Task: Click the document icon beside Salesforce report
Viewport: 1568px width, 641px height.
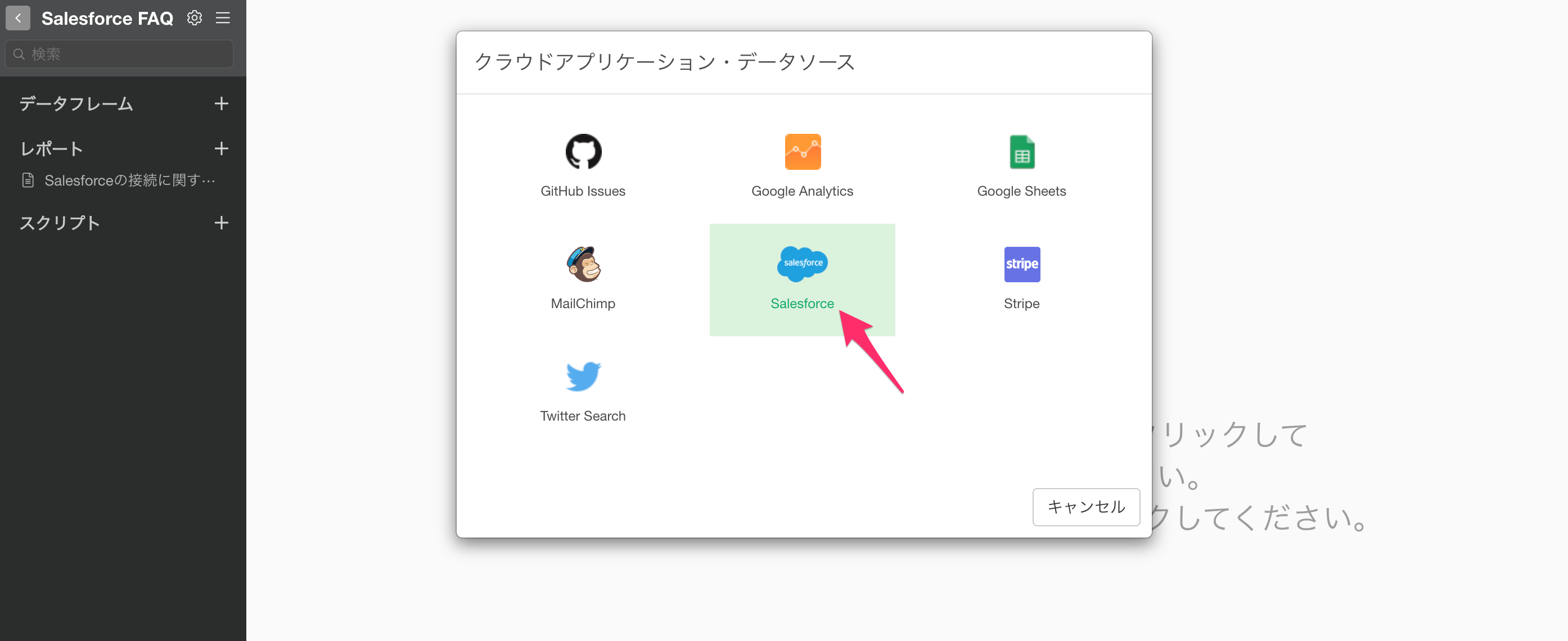Action: 28,180
